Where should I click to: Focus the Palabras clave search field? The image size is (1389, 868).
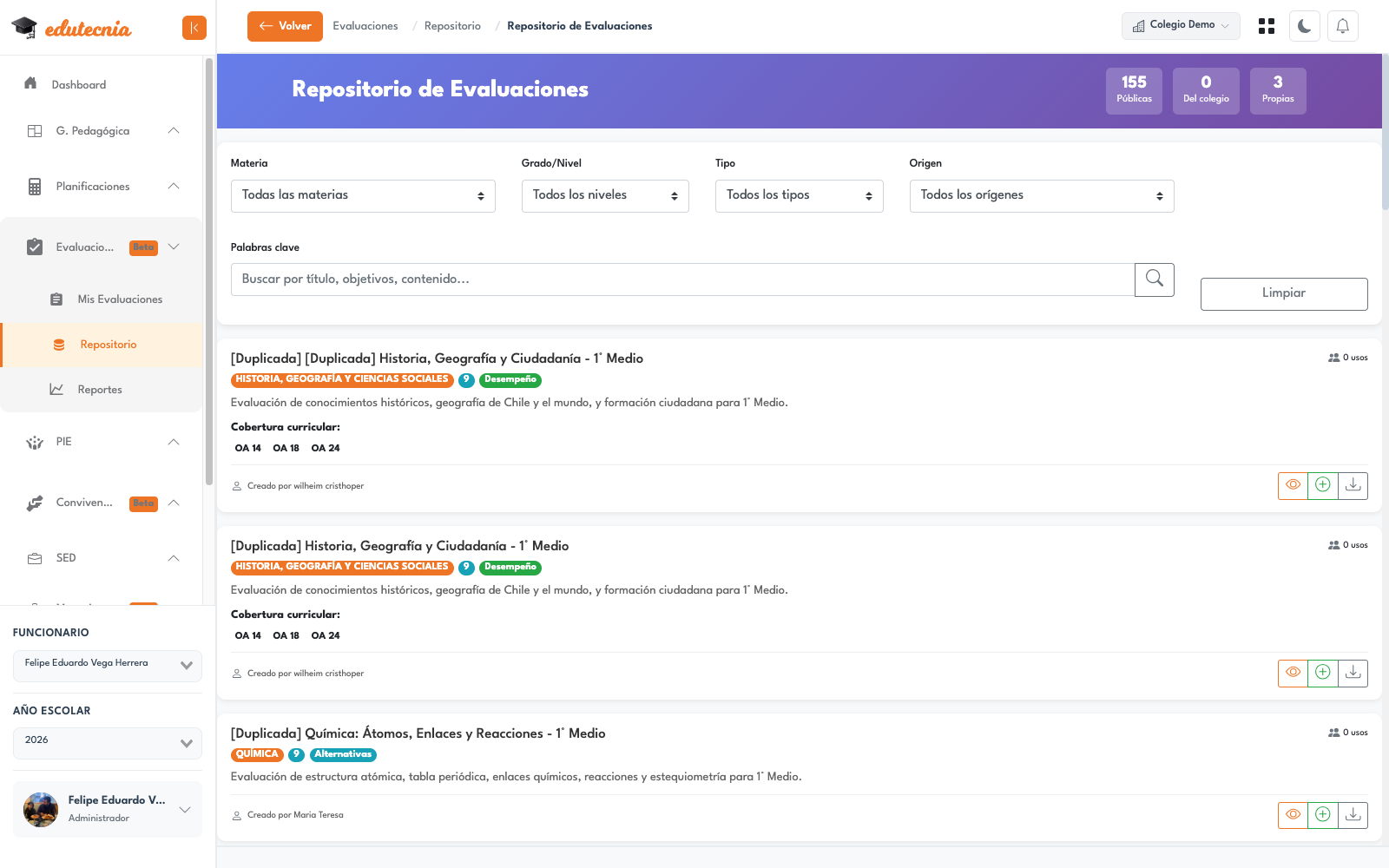pos(682,279)
